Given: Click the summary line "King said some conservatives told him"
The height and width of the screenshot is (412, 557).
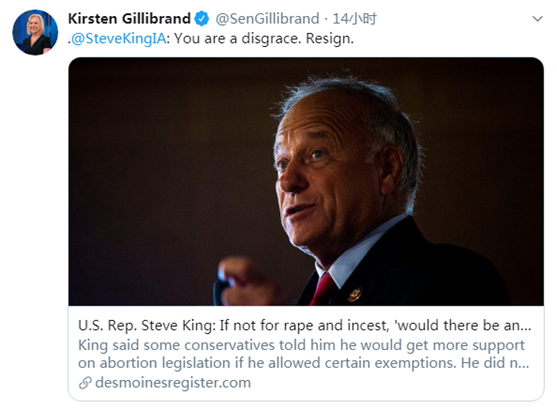Looking at the screenshot, I should click(x=216, y=345).
